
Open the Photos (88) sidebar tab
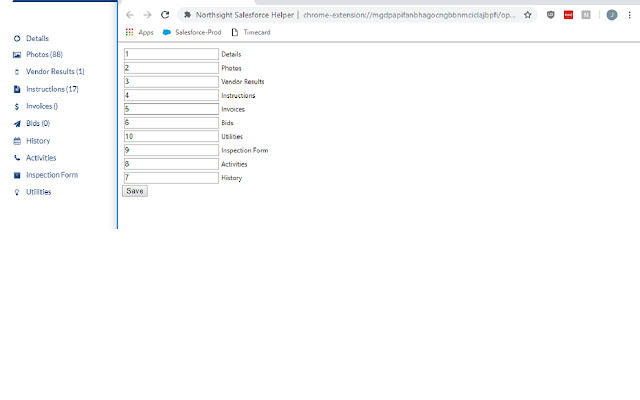(44, 54)
